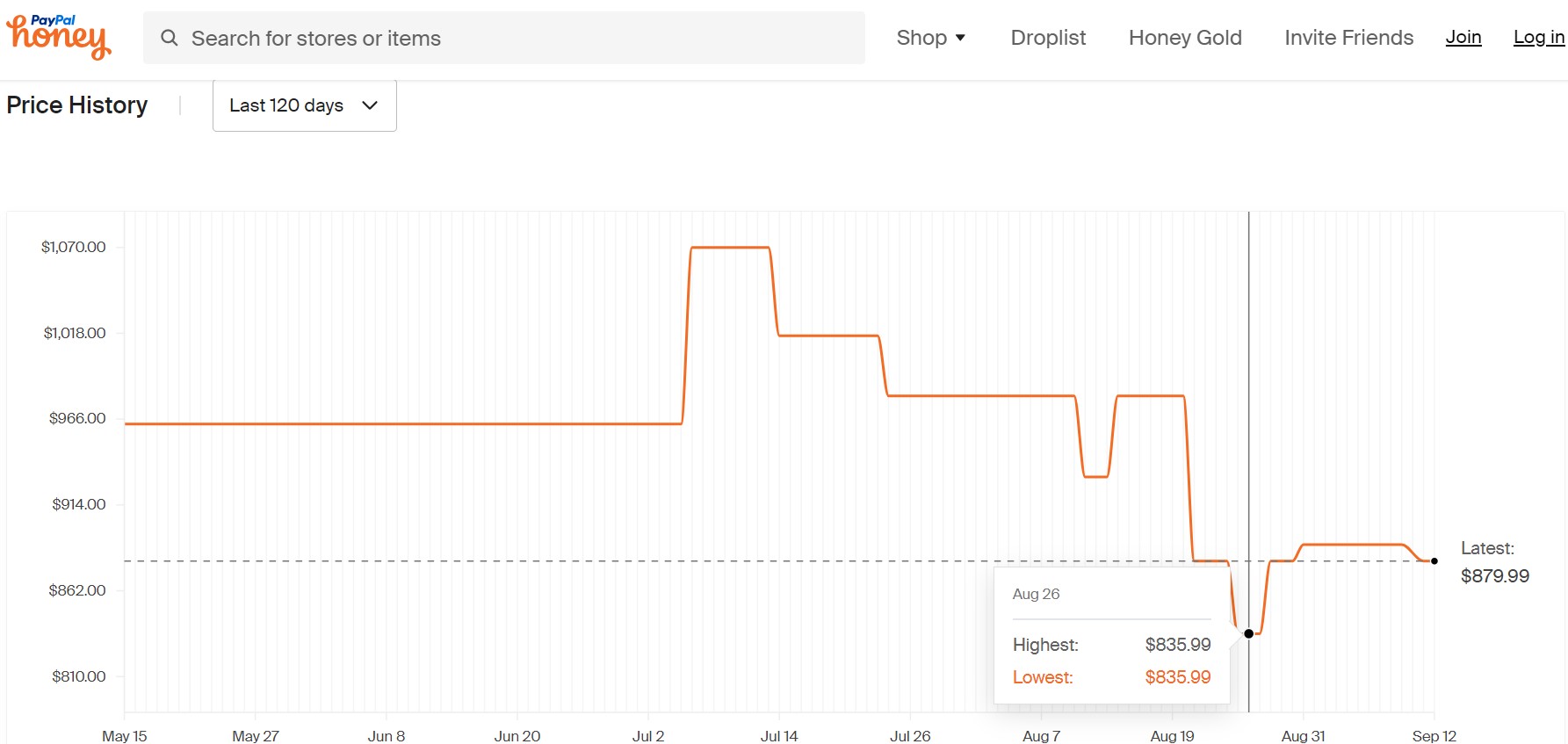This screenshot has height=744, width=1568.
Task: Open the PayPal Honey logo homepage
Action: 59,37
